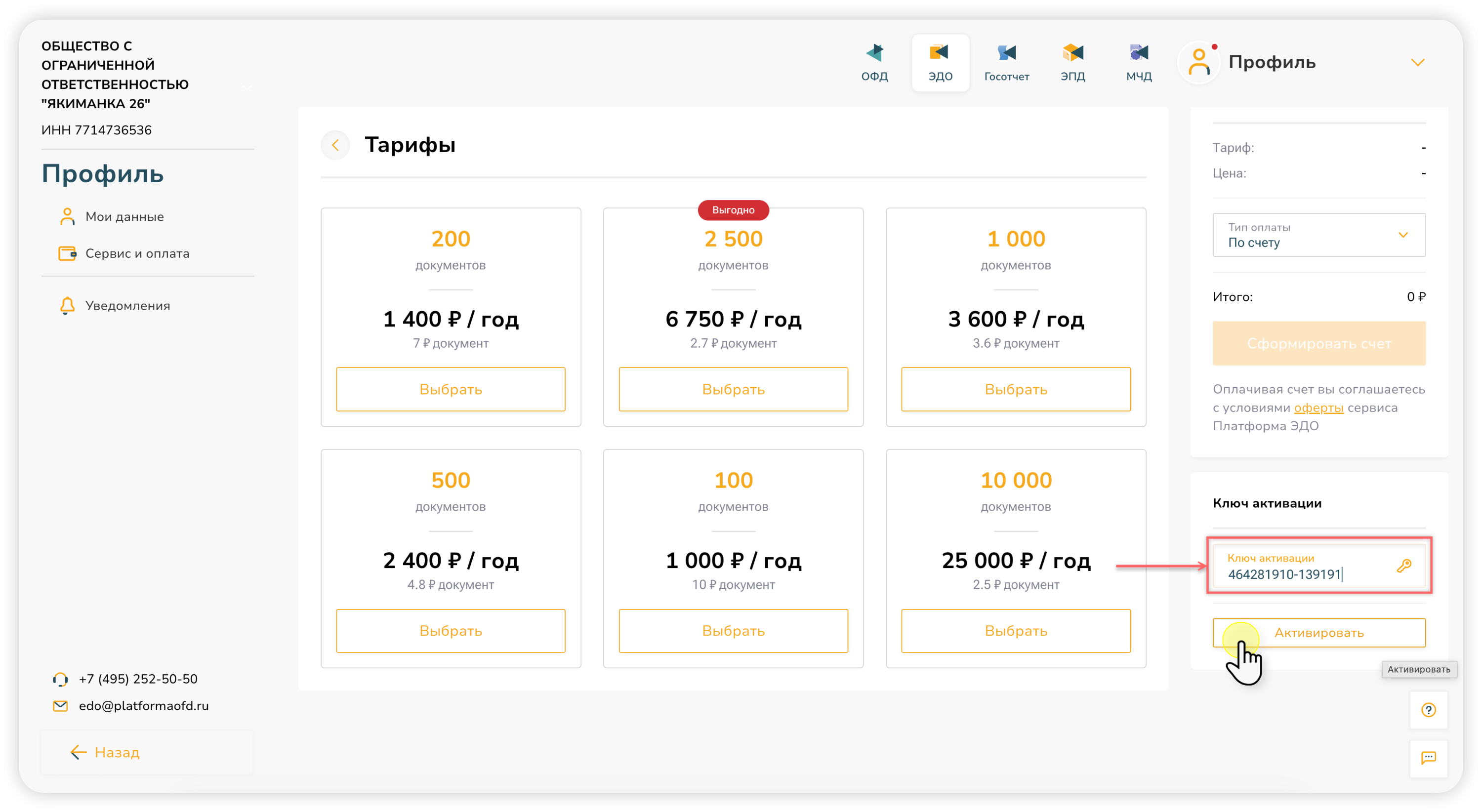1482x812 pixels.
Task: Expand the organization name selector
Action: pyautogui.click(x=247, y=88)
